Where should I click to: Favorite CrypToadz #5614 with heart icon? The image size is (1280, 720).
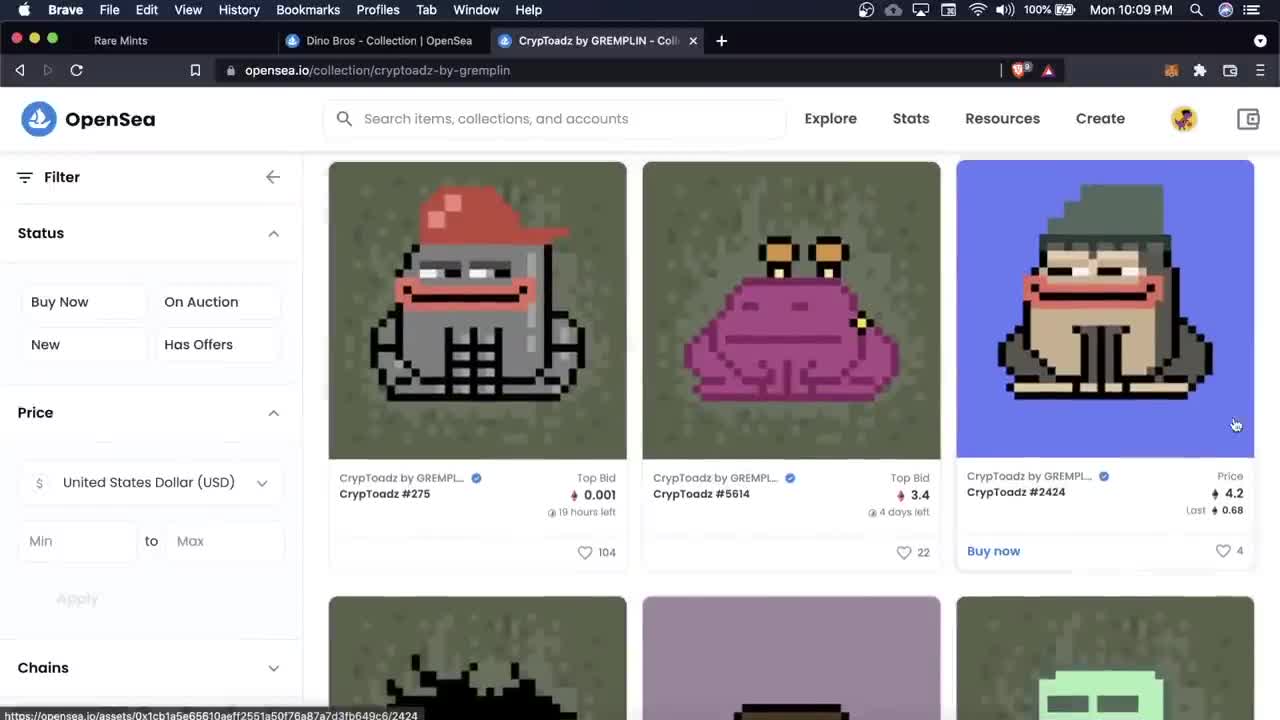coord(904,552)
